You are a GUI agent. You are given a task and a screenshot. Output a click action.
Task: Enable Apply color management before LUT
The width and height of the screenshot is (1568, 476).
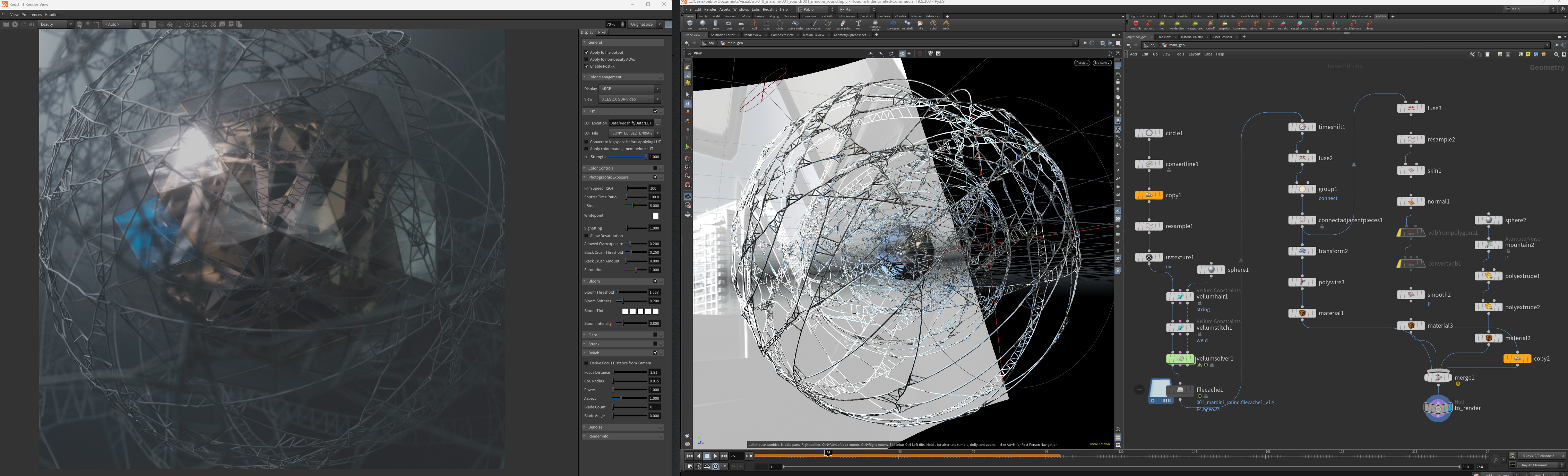point(587,148)
